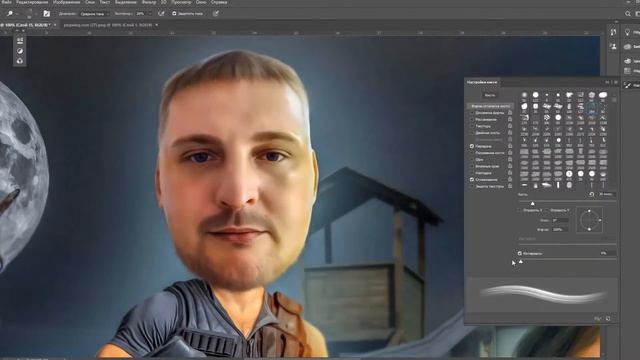
Task: Click the Угол angle input field
Action: [x=560, y=220]
